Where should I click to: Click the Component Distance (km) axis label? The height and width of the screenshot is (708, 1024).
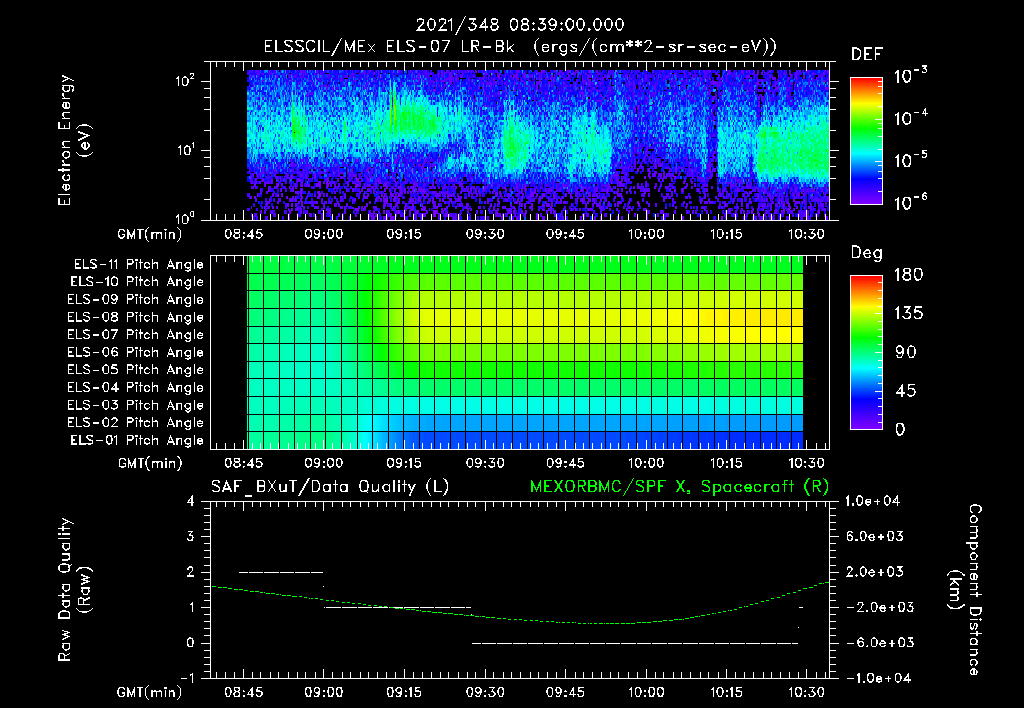(x=965, y=590)
